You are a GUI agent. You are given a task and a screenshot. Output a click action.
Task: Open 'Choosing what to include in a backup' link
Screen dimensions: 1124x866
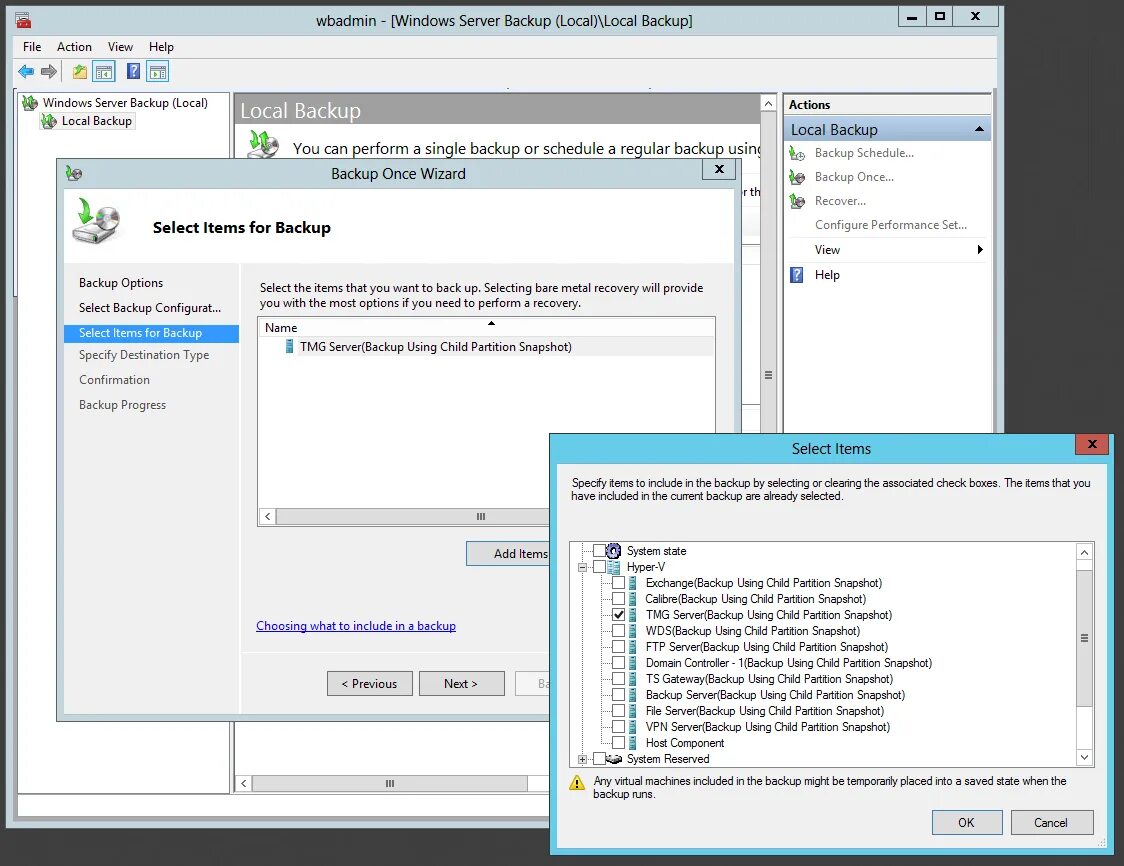tap(356, 626)
